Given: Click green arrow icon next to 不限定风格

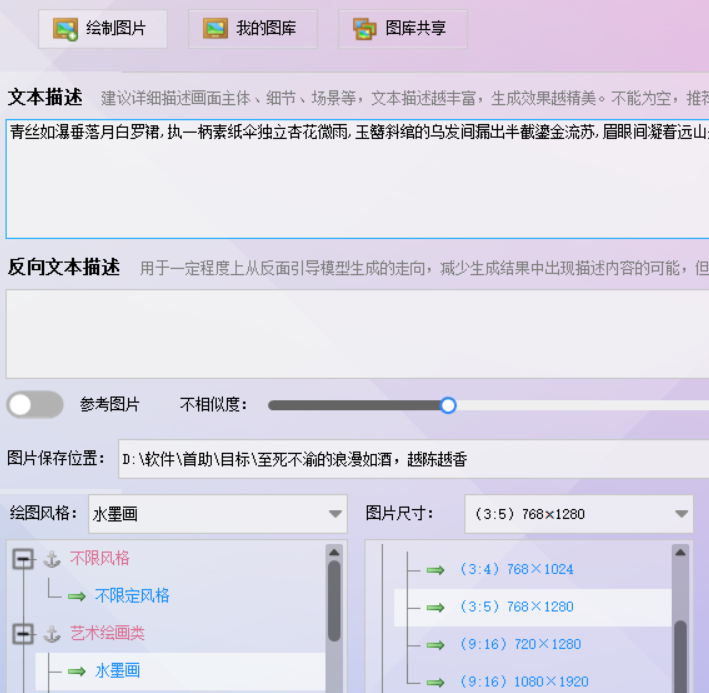Looking at the screenshot, I should click(77, 596).
